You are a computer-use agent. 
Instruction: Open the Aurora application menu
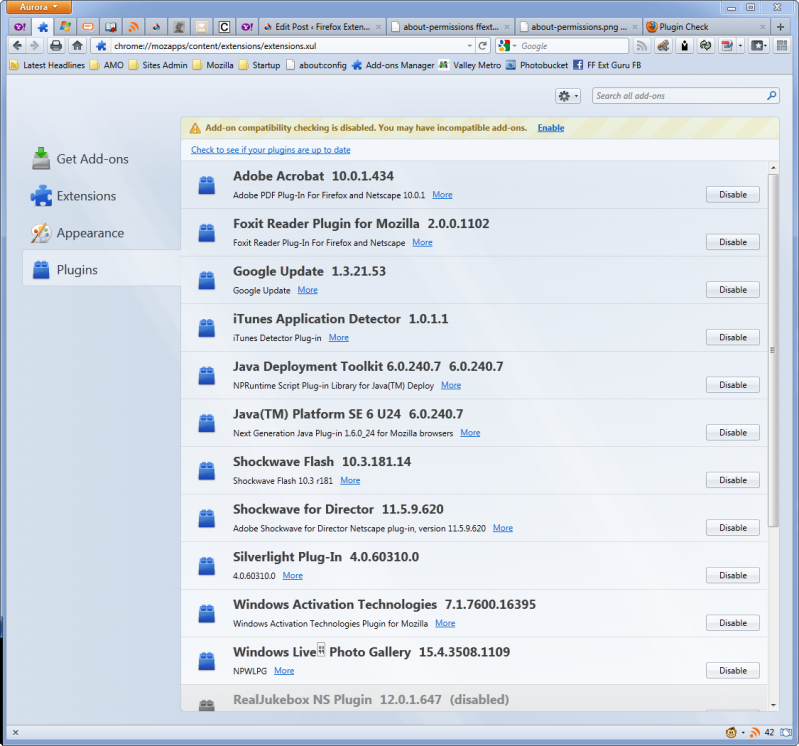tap(39, 7)
